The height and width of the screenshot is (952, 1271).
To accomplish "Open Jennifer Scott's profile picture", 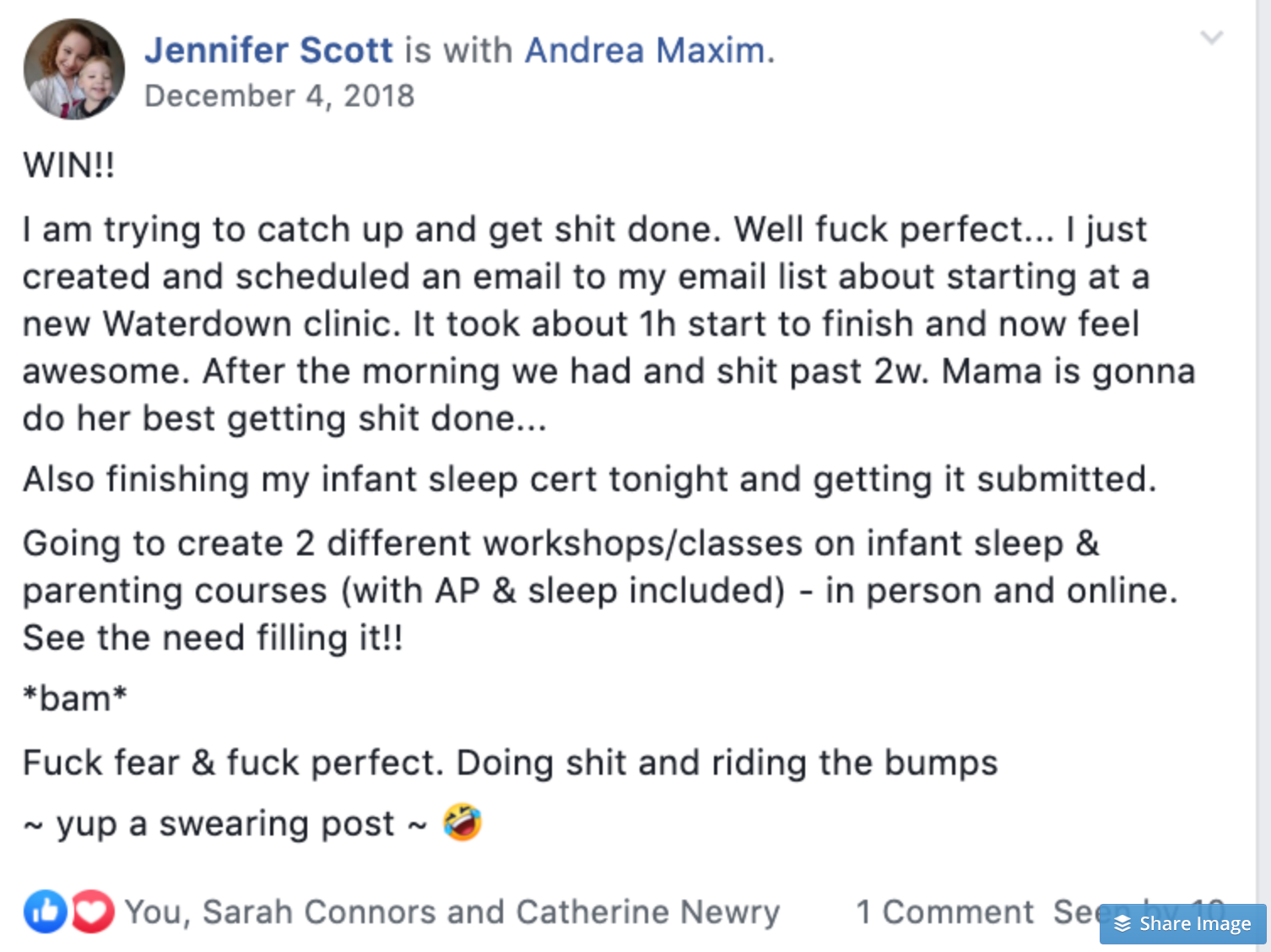I will (x=74, y=69).
